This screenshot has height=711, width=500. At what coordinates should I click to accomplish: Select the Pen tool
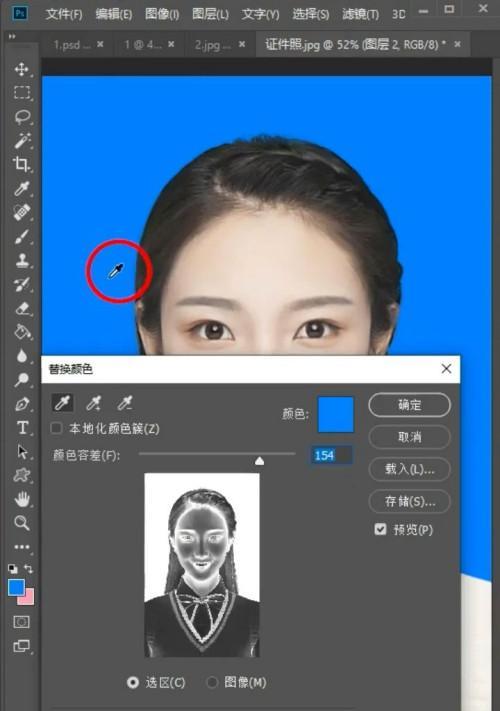pyautogui.click(x=21, y=404)
